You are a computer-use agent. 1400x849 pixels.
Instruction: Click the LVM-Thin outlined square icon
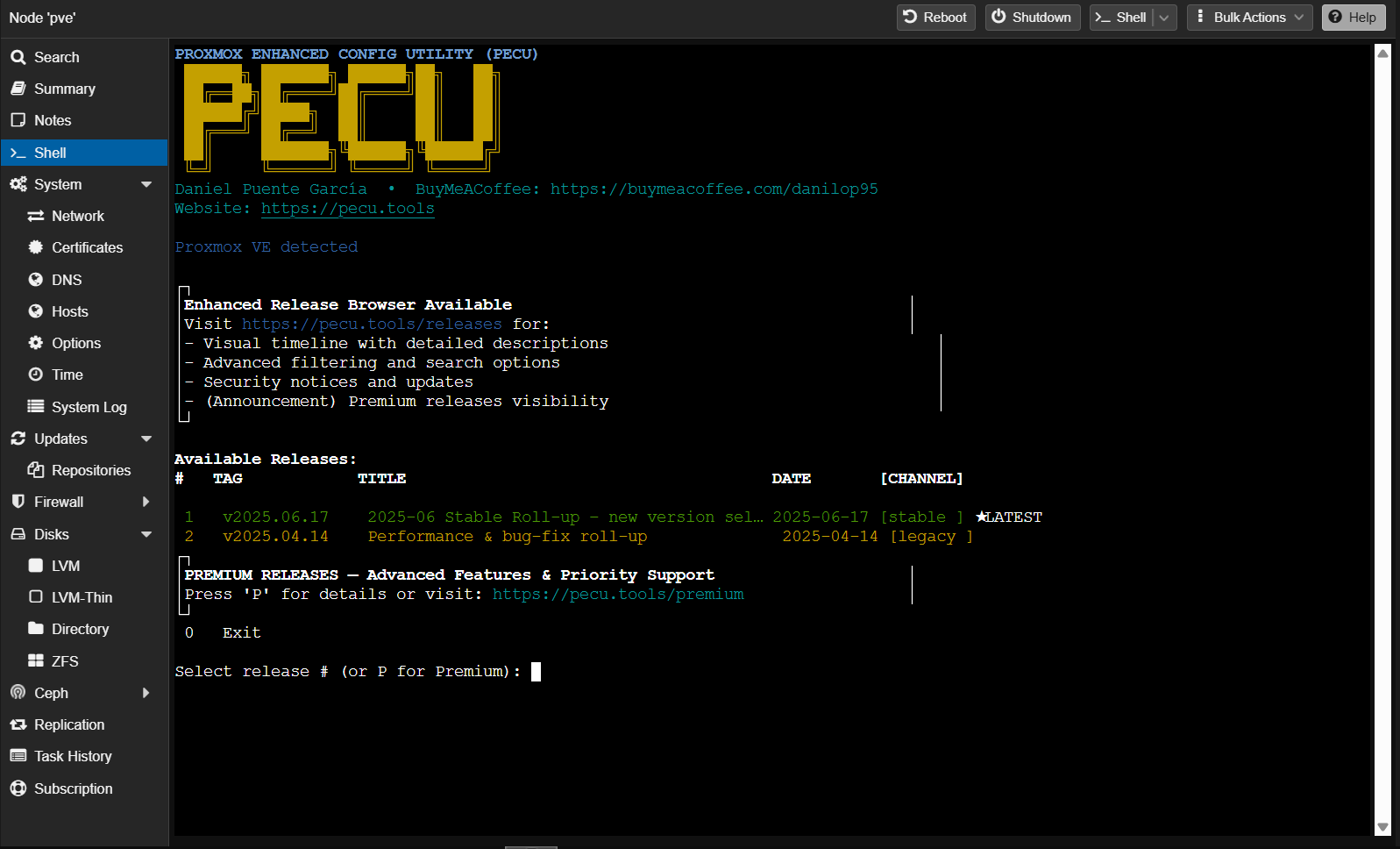click(x=36, y=597)
